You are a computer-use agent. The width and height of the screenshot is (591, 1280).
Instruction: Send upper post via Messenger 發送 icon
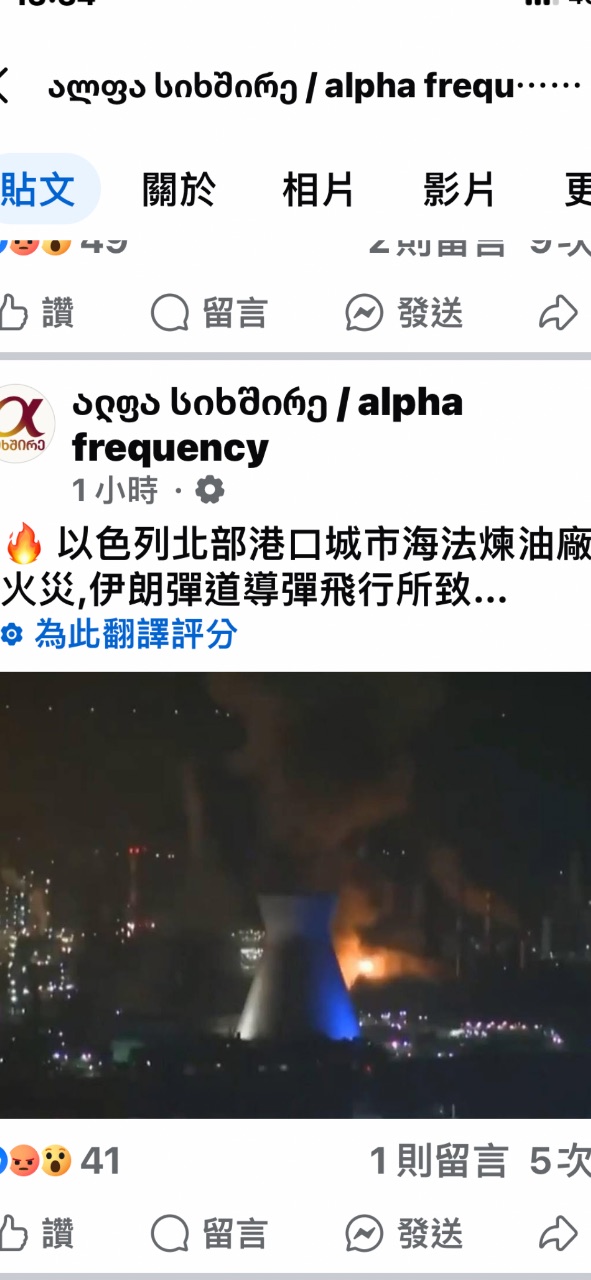(404, 313)
